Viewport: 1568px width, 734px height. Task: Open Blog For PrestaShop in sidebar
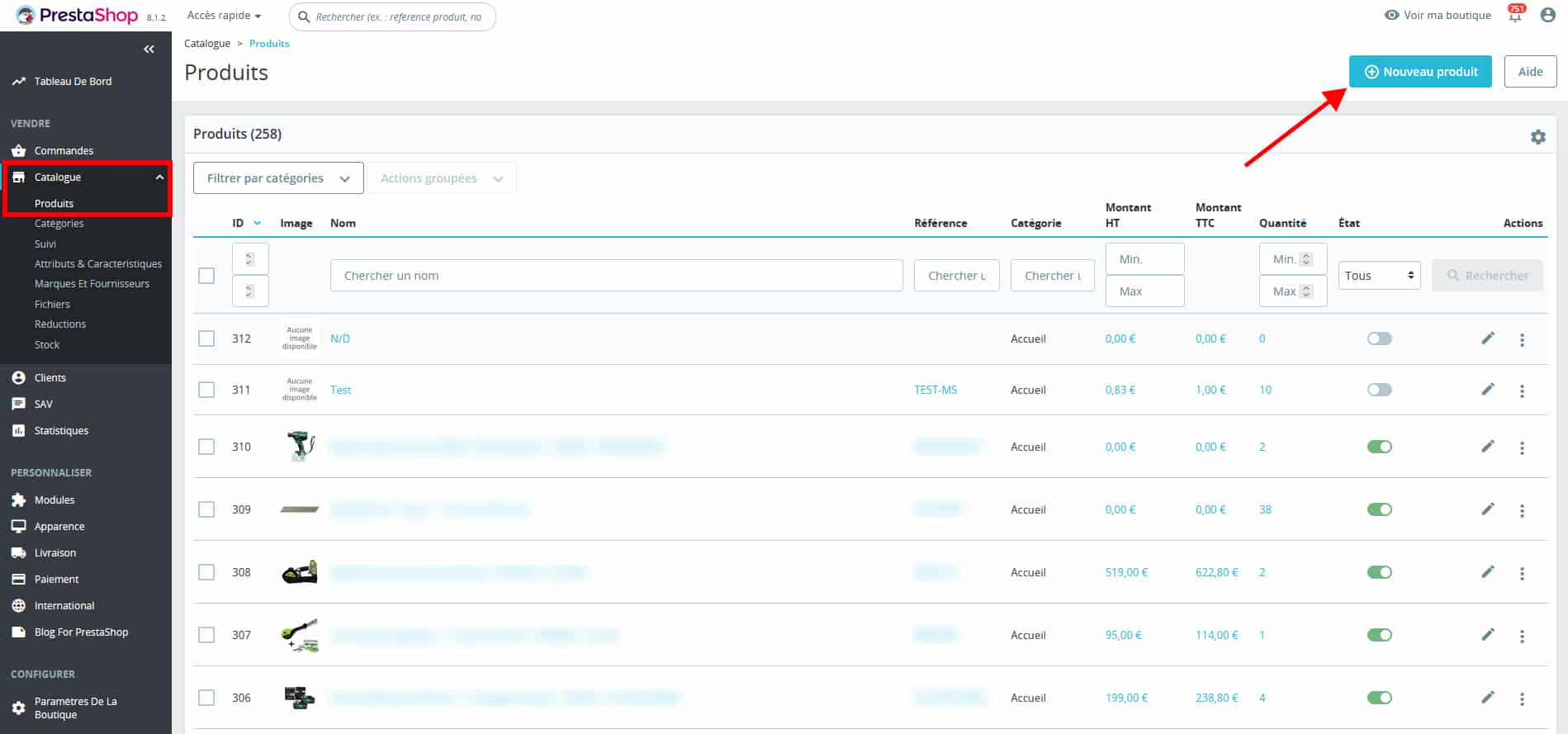81,632
